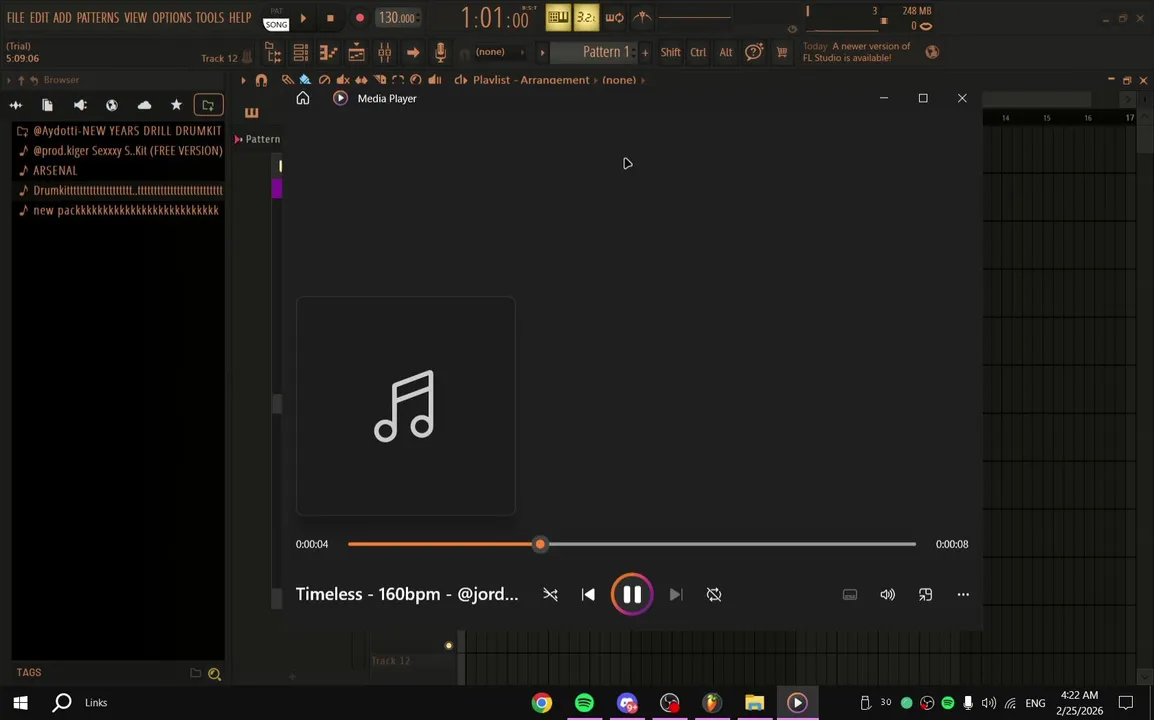Open the FILE menu
This screenshot has width=1154, height=720.
[x=15, y=18]
